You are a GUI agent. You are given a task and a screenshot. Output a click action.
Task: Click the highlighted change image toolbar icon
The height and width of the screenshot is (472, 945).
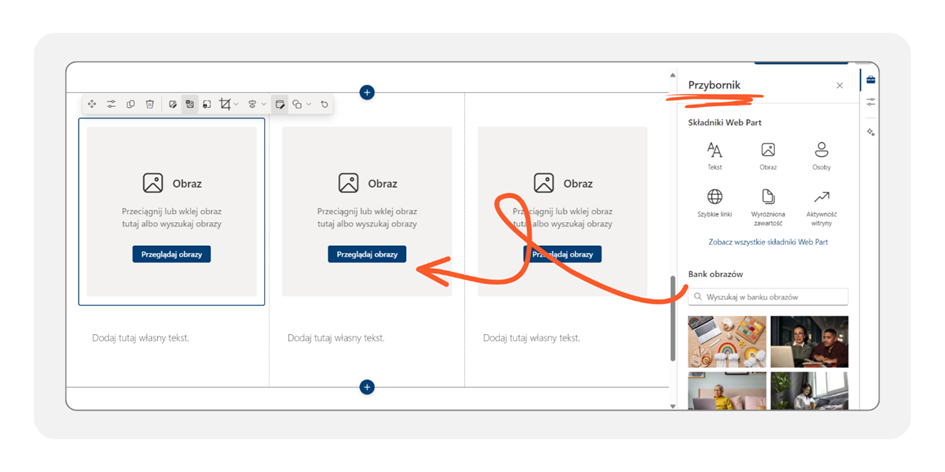tap(189, 104)
